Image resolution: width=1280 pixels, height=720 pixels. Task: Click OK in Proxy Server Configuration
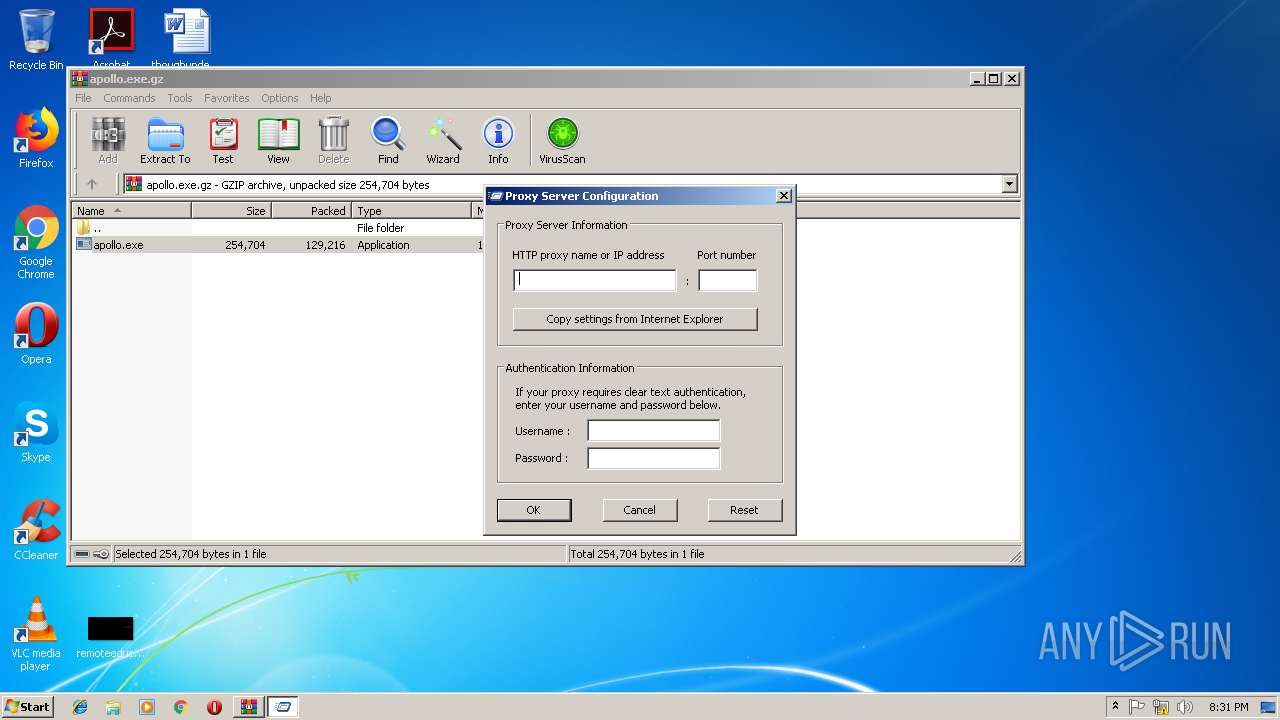point(534,510)
